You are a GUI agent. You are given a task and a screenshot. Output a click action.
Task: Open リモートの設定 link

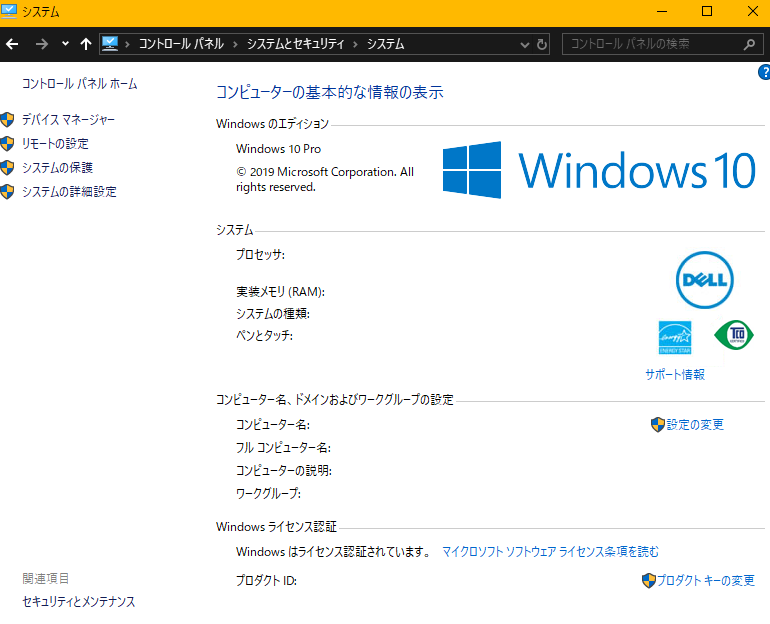55,143
